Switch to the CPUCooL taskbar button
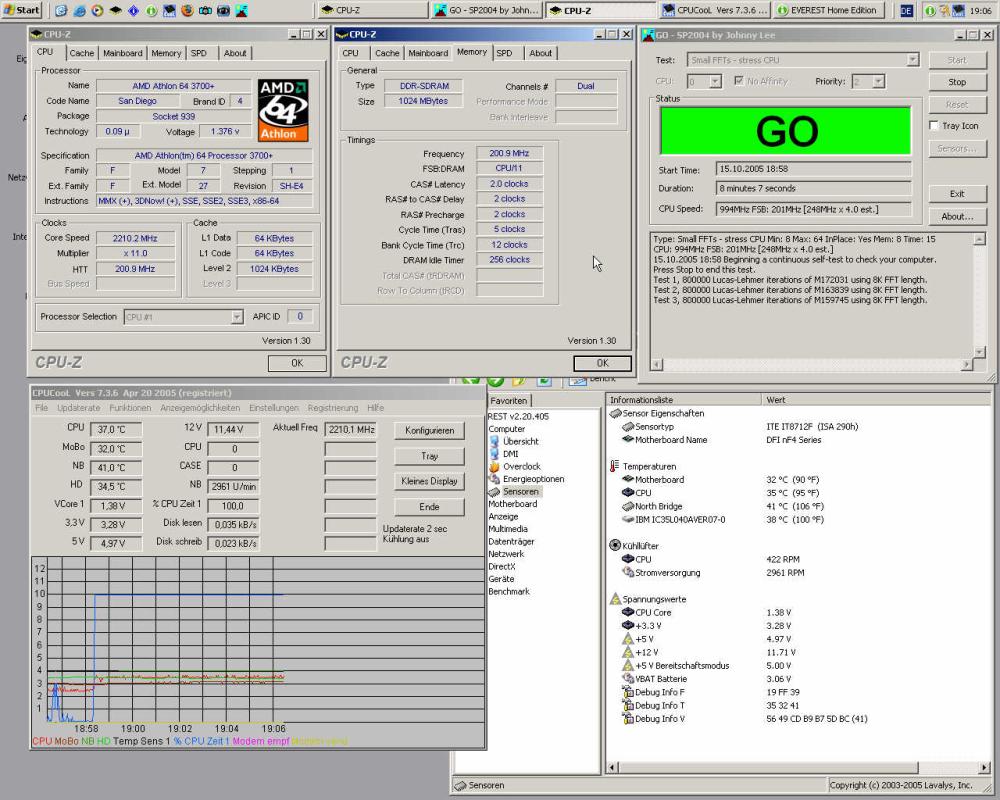Viewport: 1000px width, 800px height. 715,10
